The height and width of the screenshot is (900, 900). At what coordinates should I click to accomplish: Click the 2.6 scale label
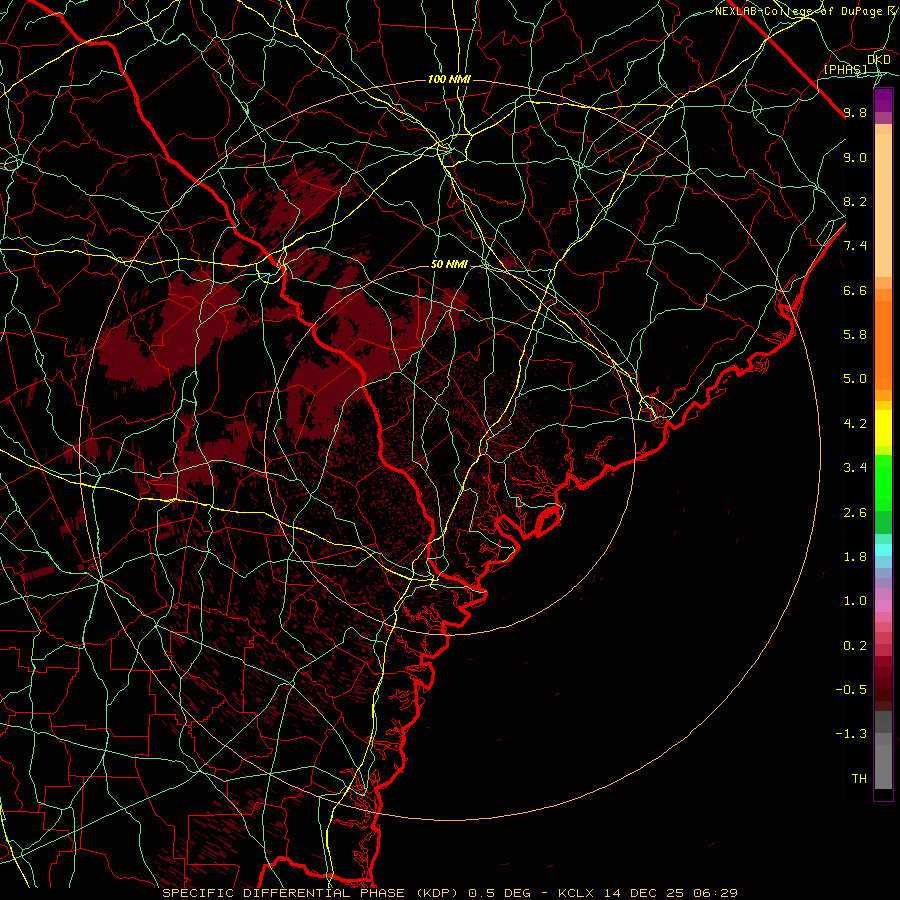[855, 513]
